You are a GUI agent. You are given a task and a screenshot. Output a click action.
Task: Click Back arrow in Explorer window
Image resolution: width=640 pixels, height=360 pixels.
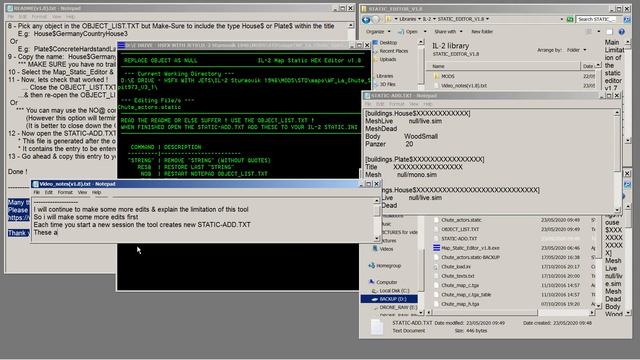pos(367,19)
